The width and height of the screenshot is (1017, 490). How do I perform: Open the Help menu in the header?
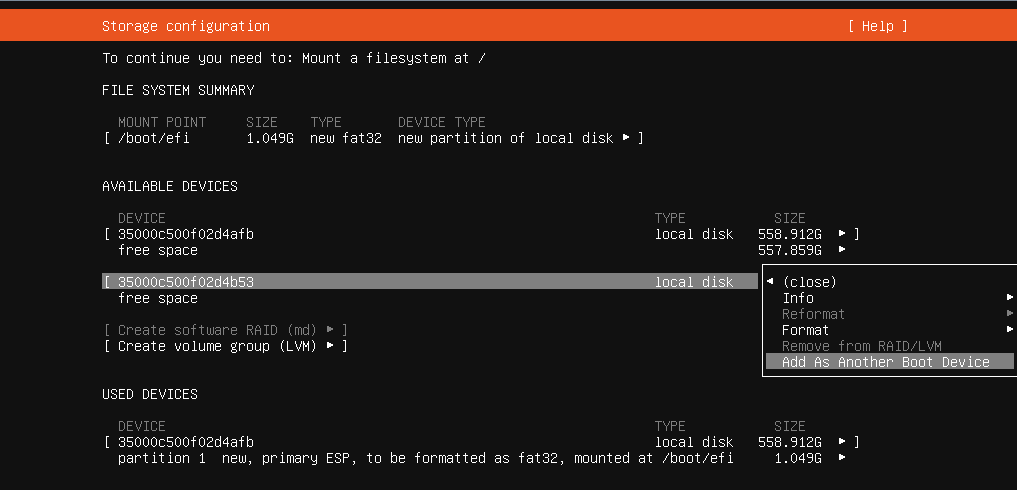(x=877, y=26)
